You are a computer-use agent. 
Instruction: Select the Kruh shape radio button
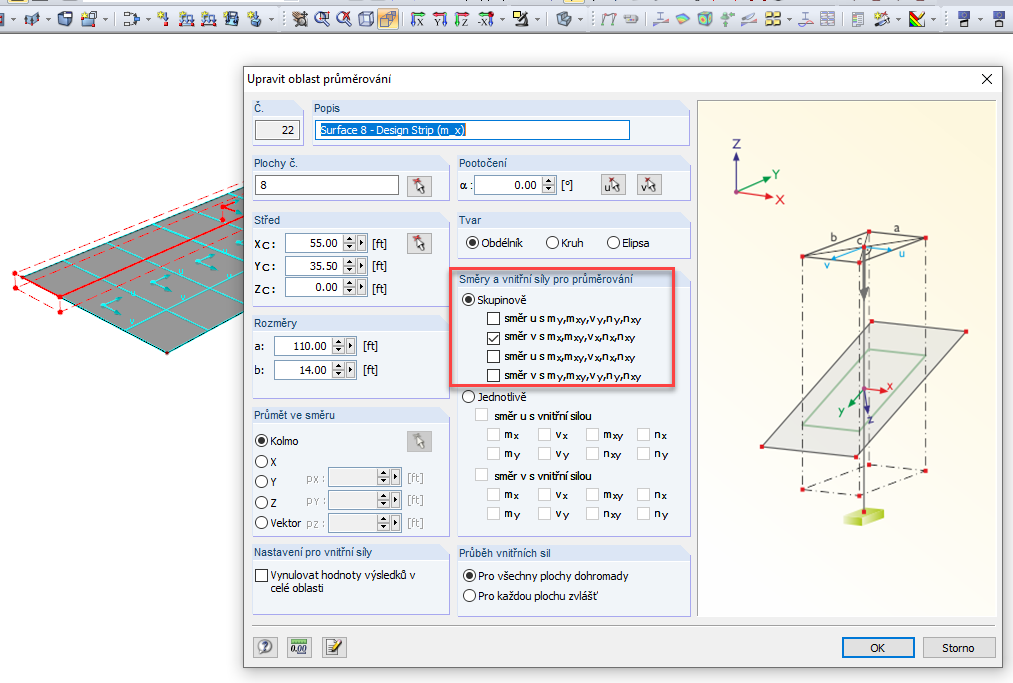pos(552,242)
